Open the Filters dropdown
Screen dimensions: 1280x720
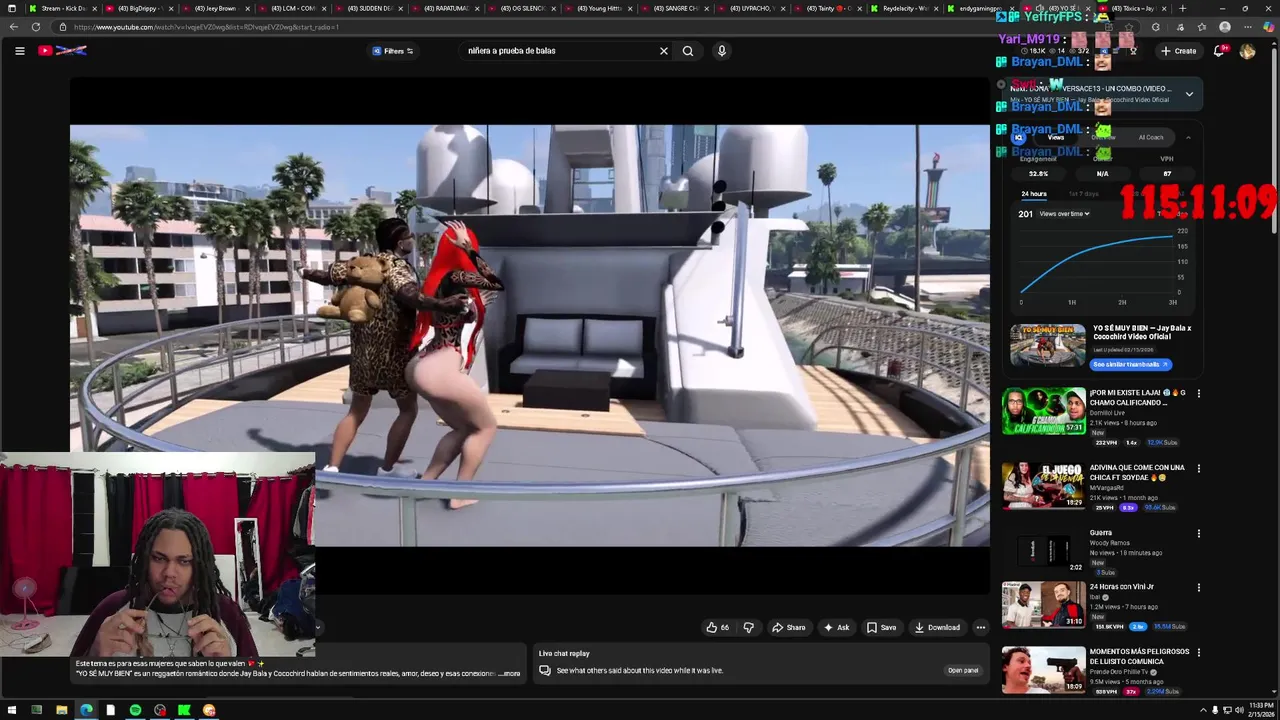(x=393, y=51)
